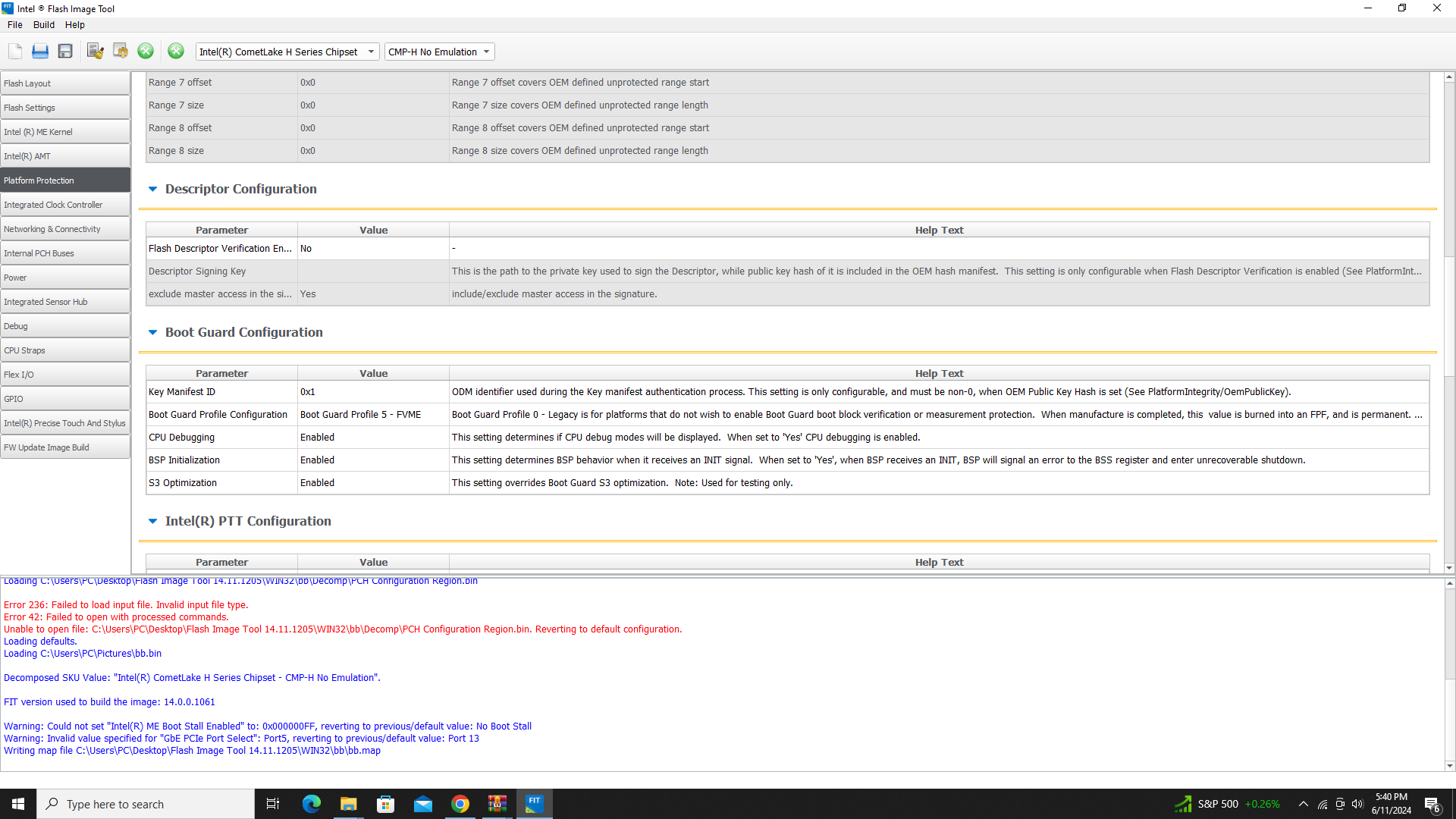Select the Range 7 offset value cell
The height and width of the screenshot is (819, 1456).
click(373, 83)
